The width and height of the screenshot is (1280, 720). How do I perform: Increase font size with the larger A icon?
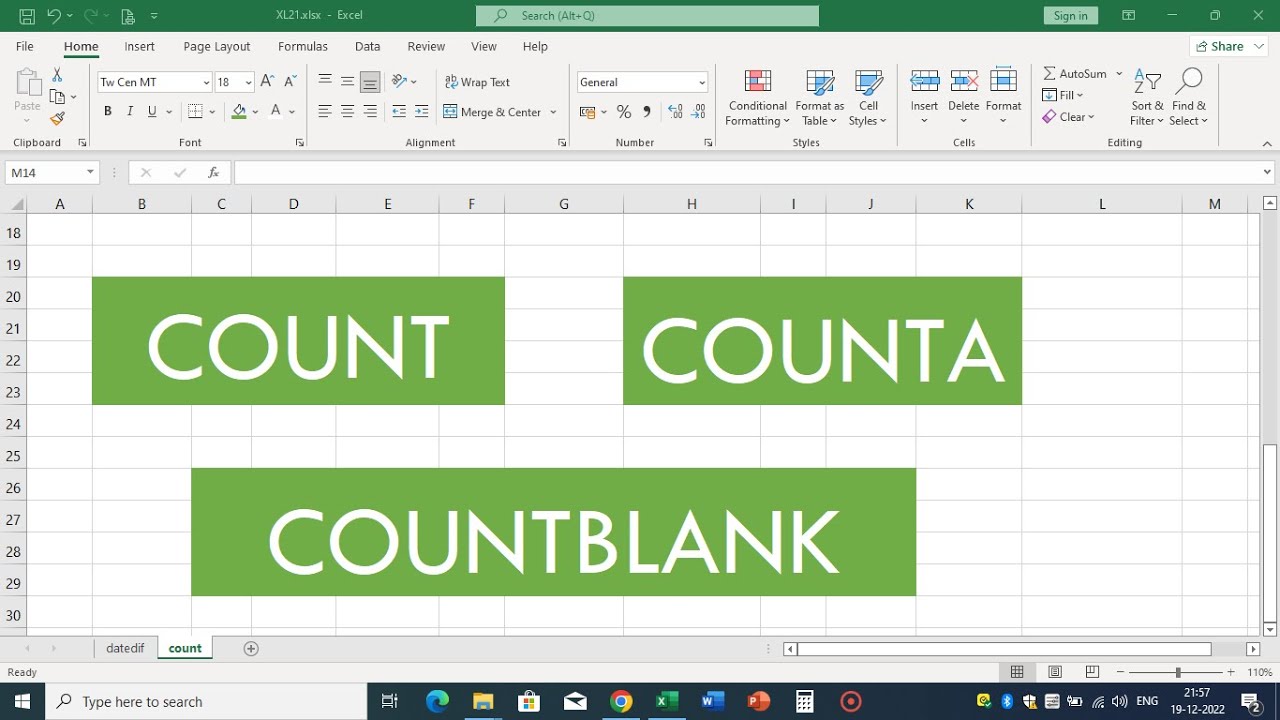(267, 82)
